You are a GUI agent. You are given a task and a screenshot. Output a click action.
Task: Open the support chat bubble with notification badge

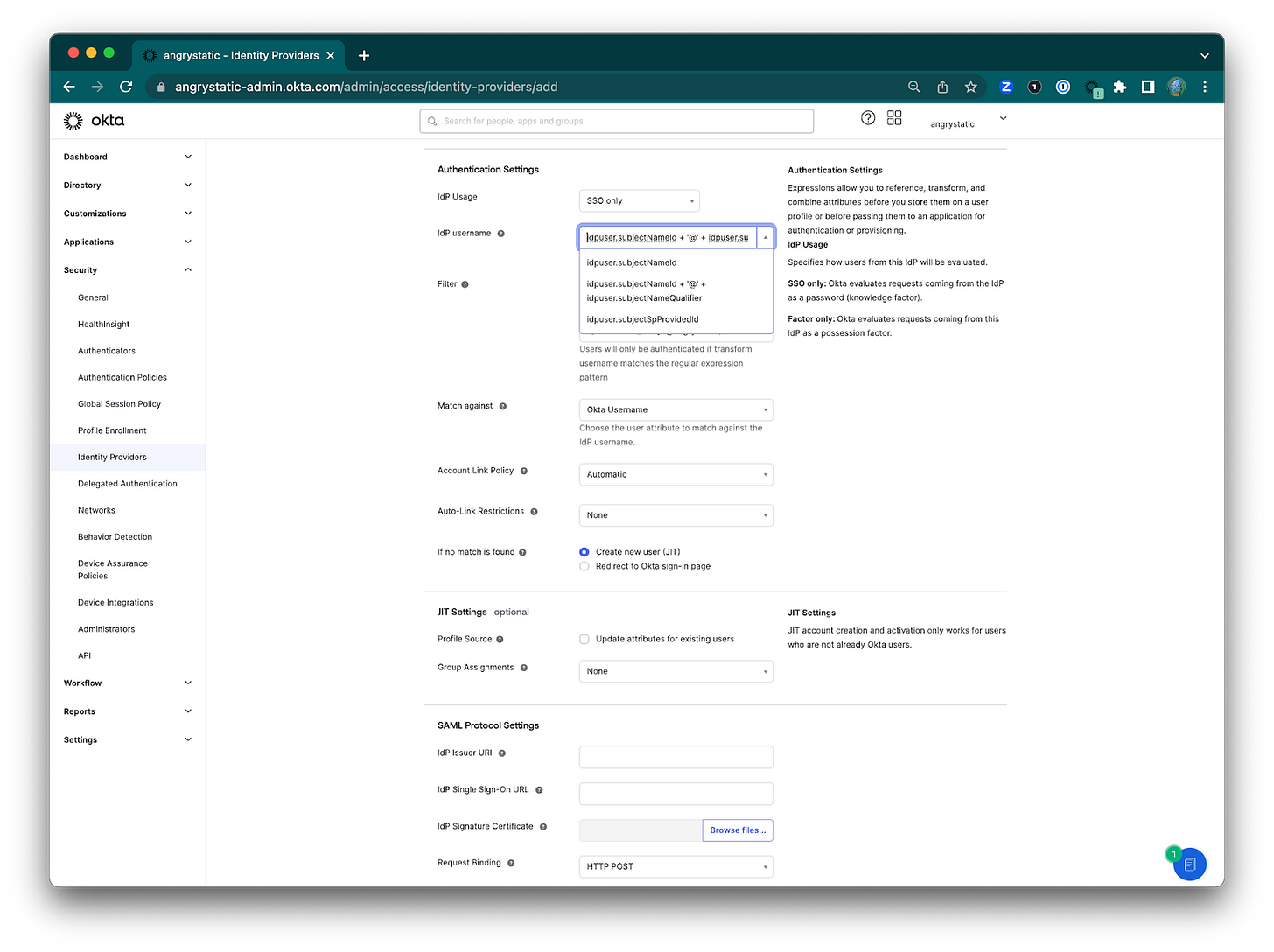point(1189,864)
